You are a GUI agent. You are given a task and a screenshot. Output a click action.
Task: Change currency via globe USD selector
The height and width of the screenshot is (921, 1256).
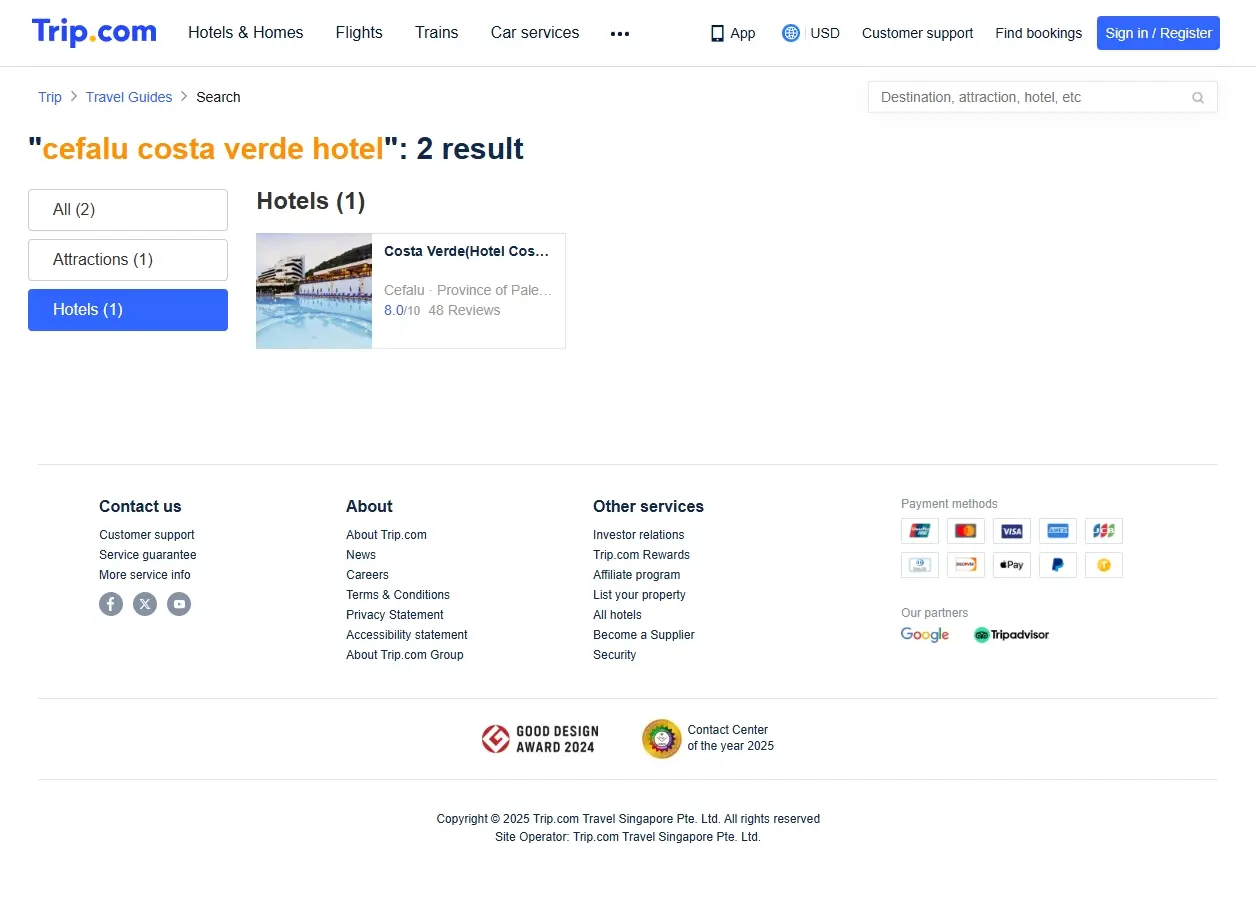tap(811, 33)
